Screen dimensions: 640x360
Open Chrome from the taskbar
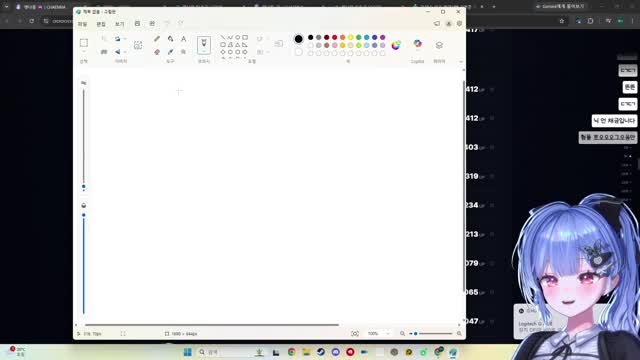291,352
